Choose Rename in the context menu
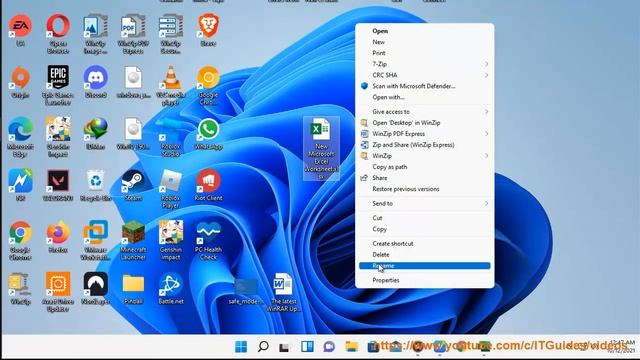Viewport: 640px width, 360px height. pyautogui.click(x=424, y=266)
